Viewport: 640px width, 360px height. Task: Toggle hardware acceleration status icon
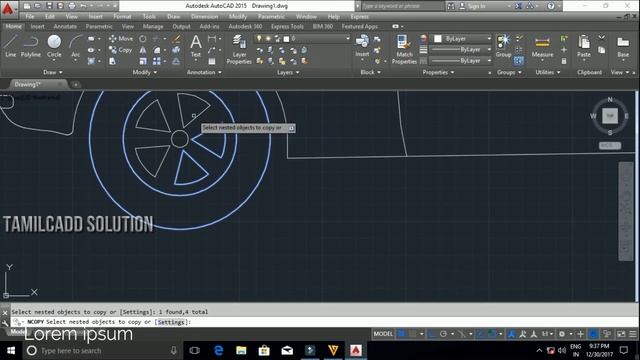click(x=593, y=334)
